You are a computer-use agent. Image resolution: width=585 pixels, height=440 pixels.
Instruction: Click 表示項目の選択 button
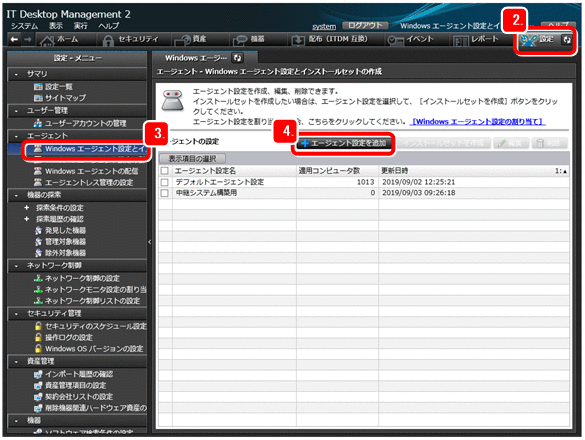(192, 159)
